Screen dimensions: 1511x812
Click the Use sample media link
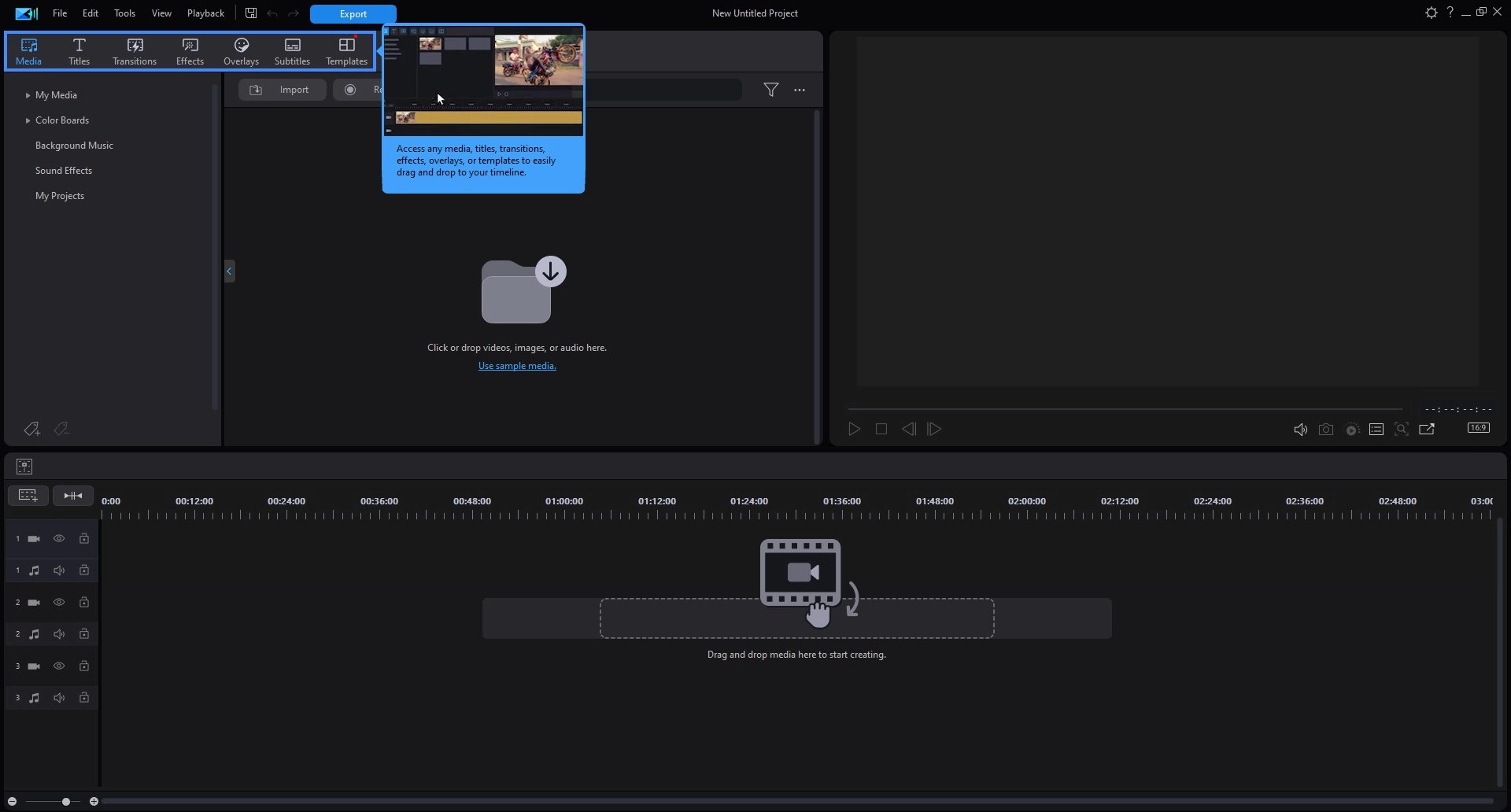click(517, 366)
